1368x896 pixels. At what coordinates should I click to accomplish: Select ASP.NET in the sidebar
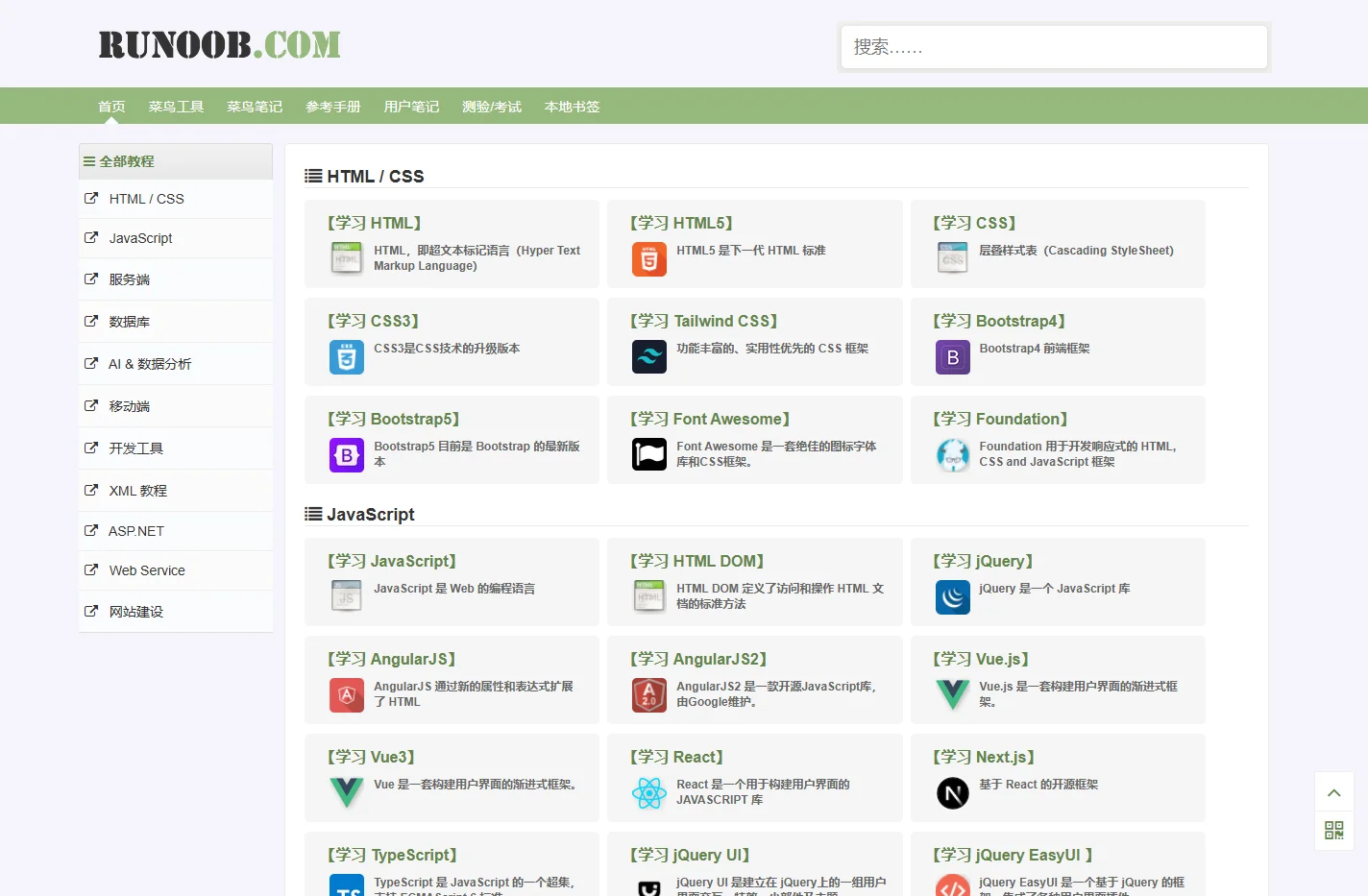(x=176, y=531)
